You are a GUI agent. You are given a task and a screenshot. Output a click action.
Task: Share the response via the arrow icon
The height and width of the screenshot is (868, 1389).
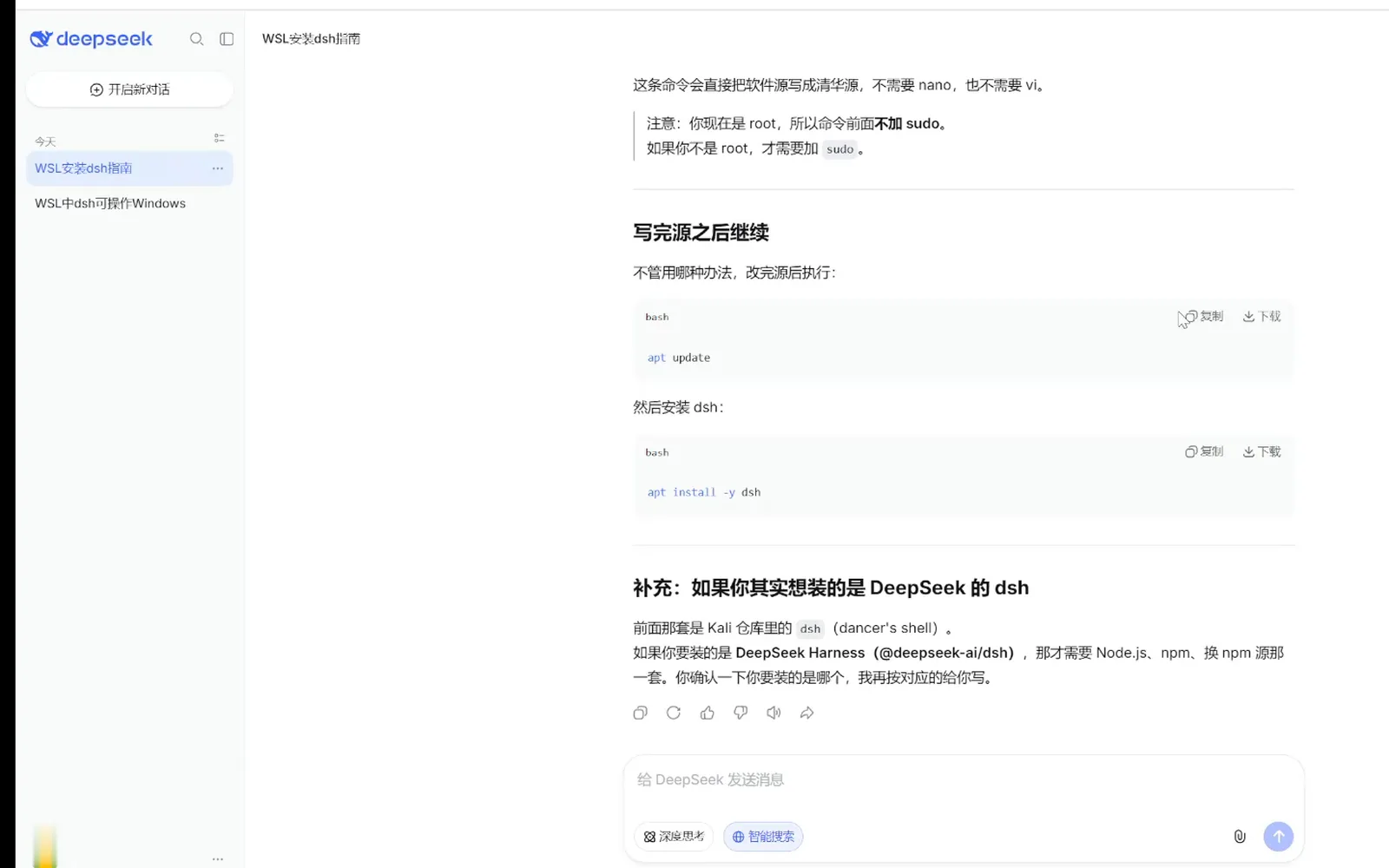click(x=807, y=713)
